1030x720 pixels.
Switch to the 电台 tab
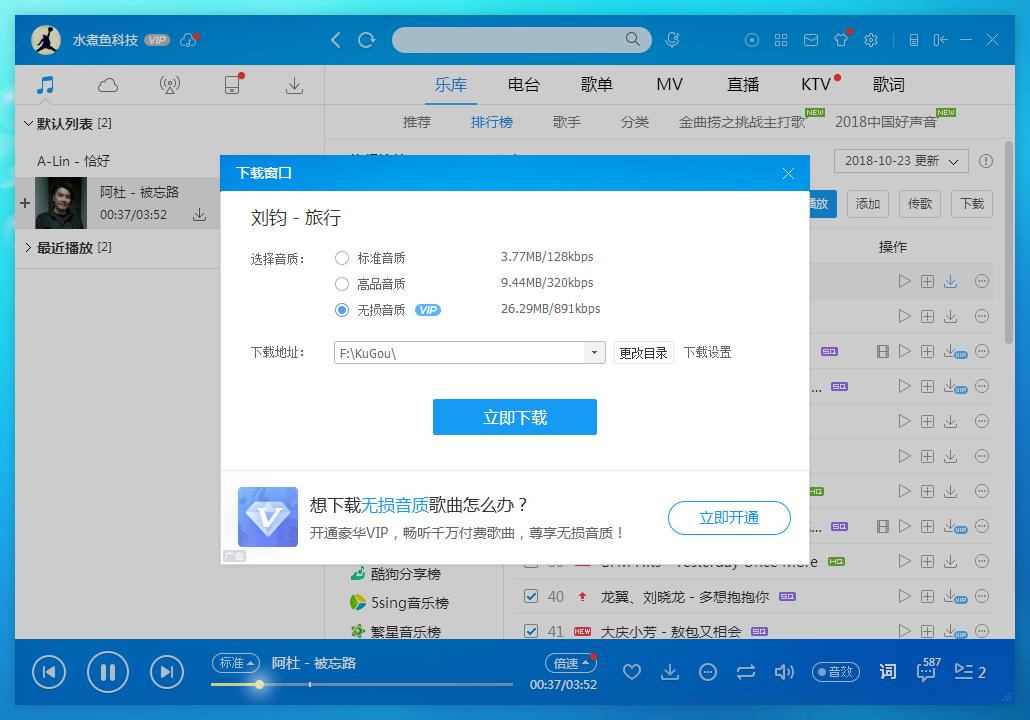click(x=524, y=85)
